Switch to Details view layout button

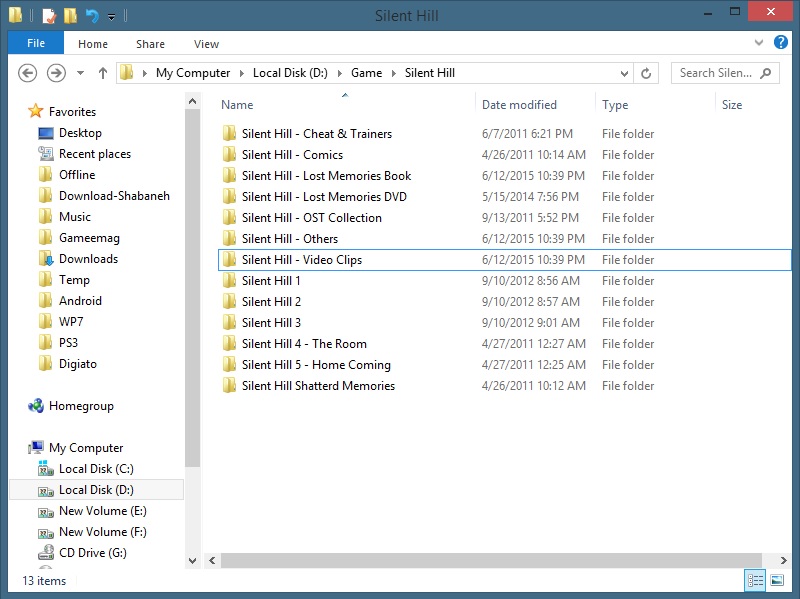[x=756, y=581]
